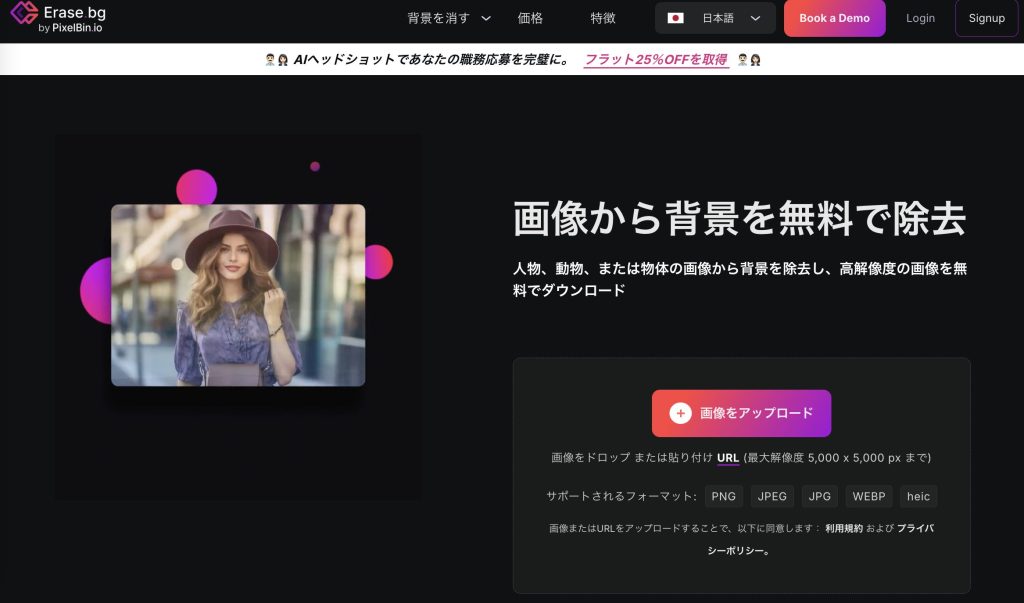Click the plus icon on upload button
This screenshot has width=1024, height=603.
point(680,413)
